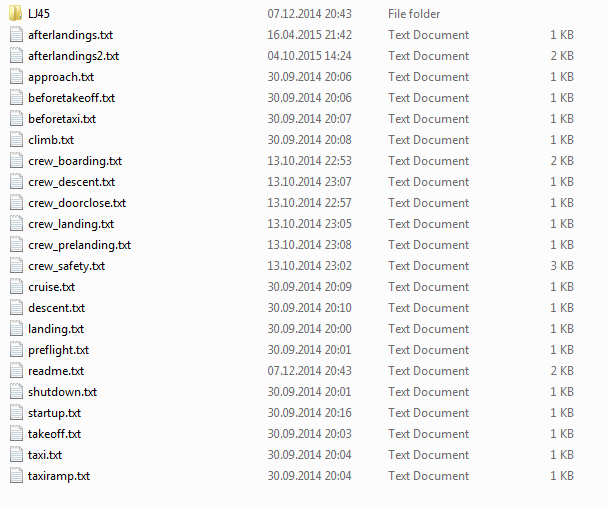Select crew_prelanding.txt in the list

click(79, 245)
